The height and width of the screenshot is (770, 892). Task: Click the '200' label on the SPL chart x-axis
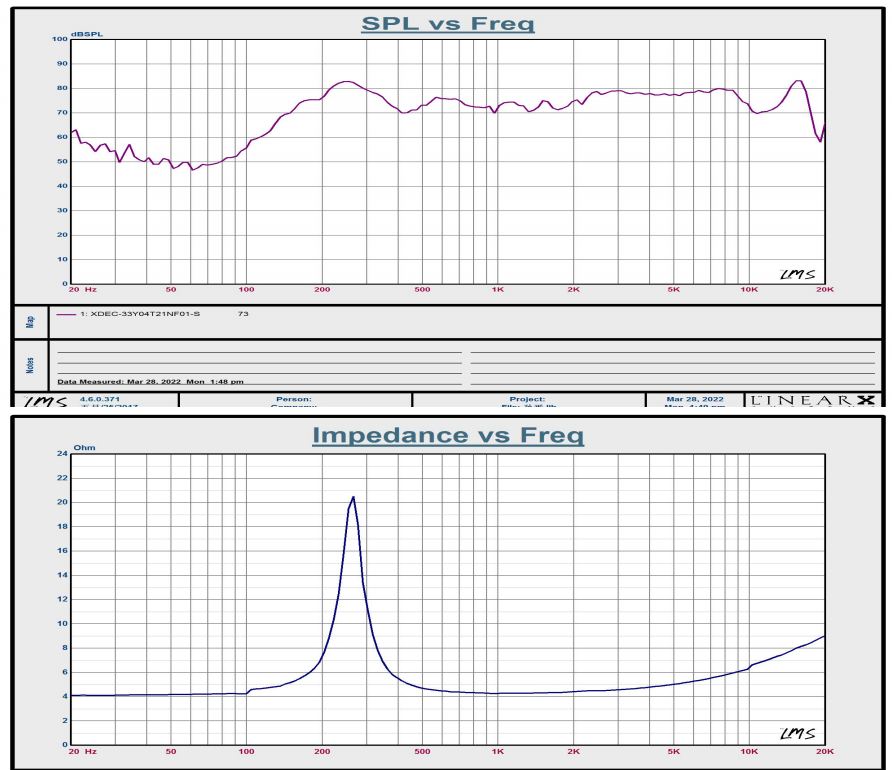pyautogui.click(x=322, y=289)
